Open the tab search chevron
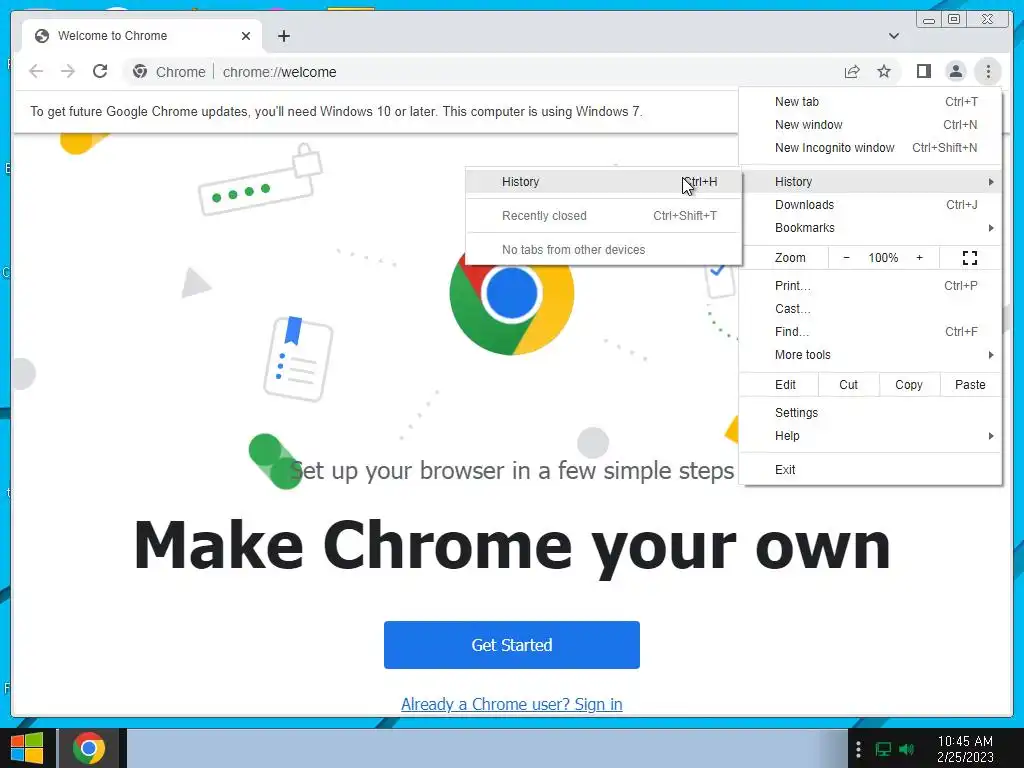 [894, 36]
